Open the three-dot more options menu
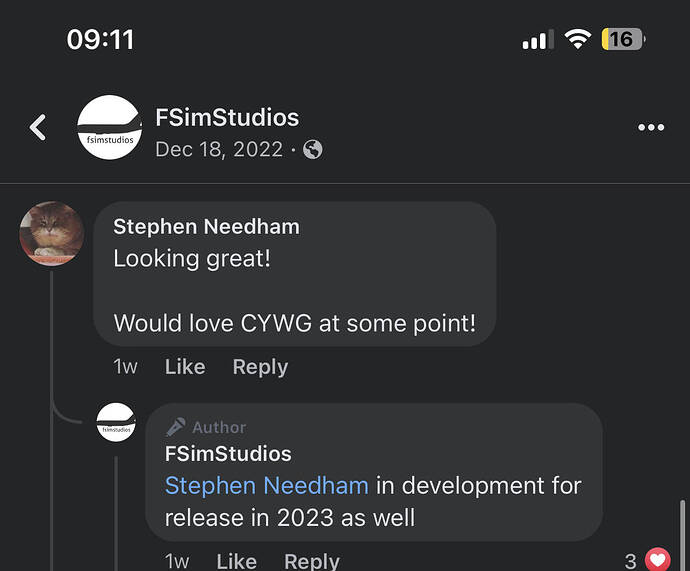690x571 pixels. 651,127
